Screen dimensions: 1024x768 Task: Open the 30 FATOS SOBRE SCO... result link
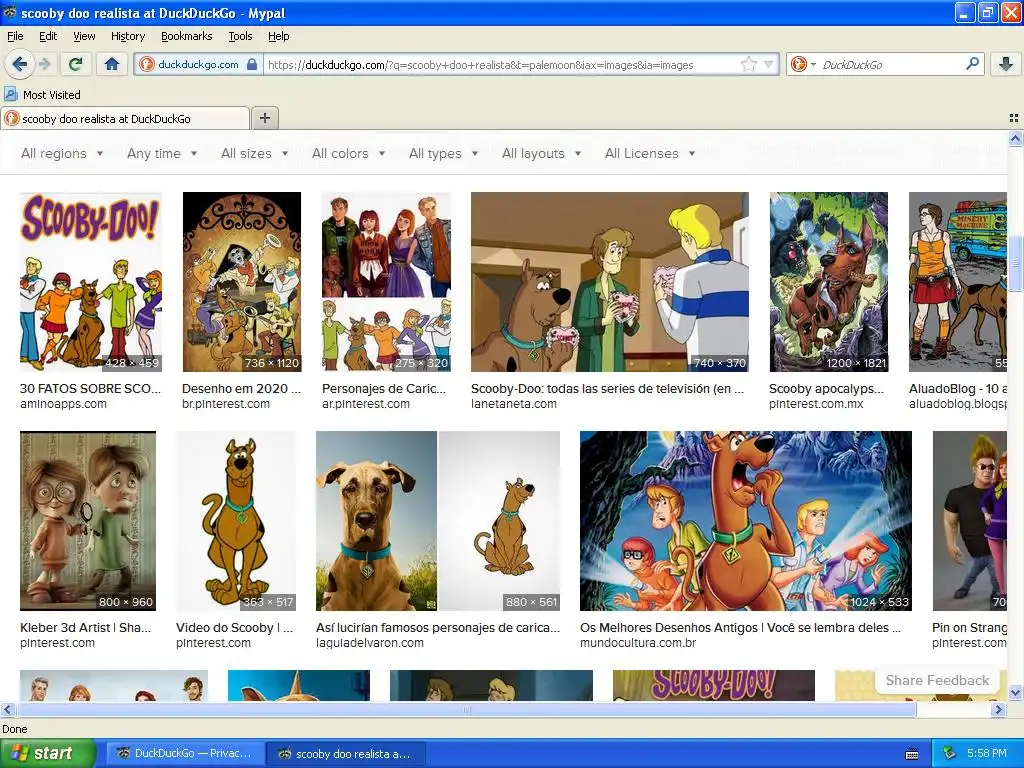90,389
